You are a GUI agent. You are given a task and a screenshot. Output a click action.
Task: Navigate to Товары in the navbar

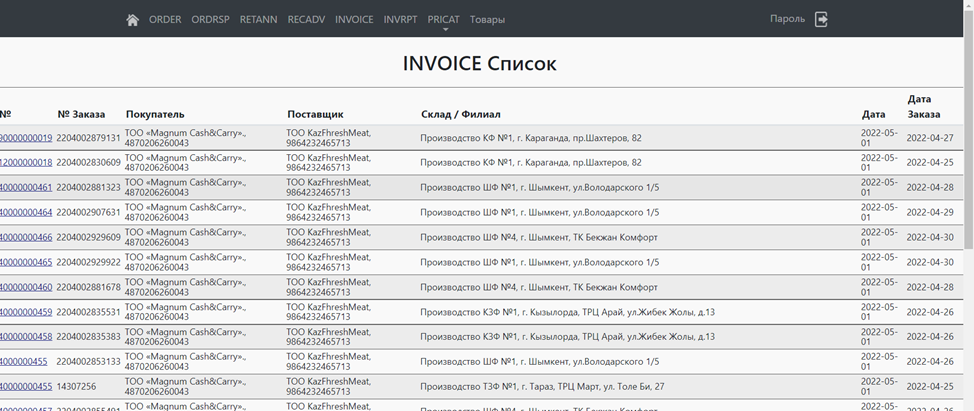coord(487,20)
